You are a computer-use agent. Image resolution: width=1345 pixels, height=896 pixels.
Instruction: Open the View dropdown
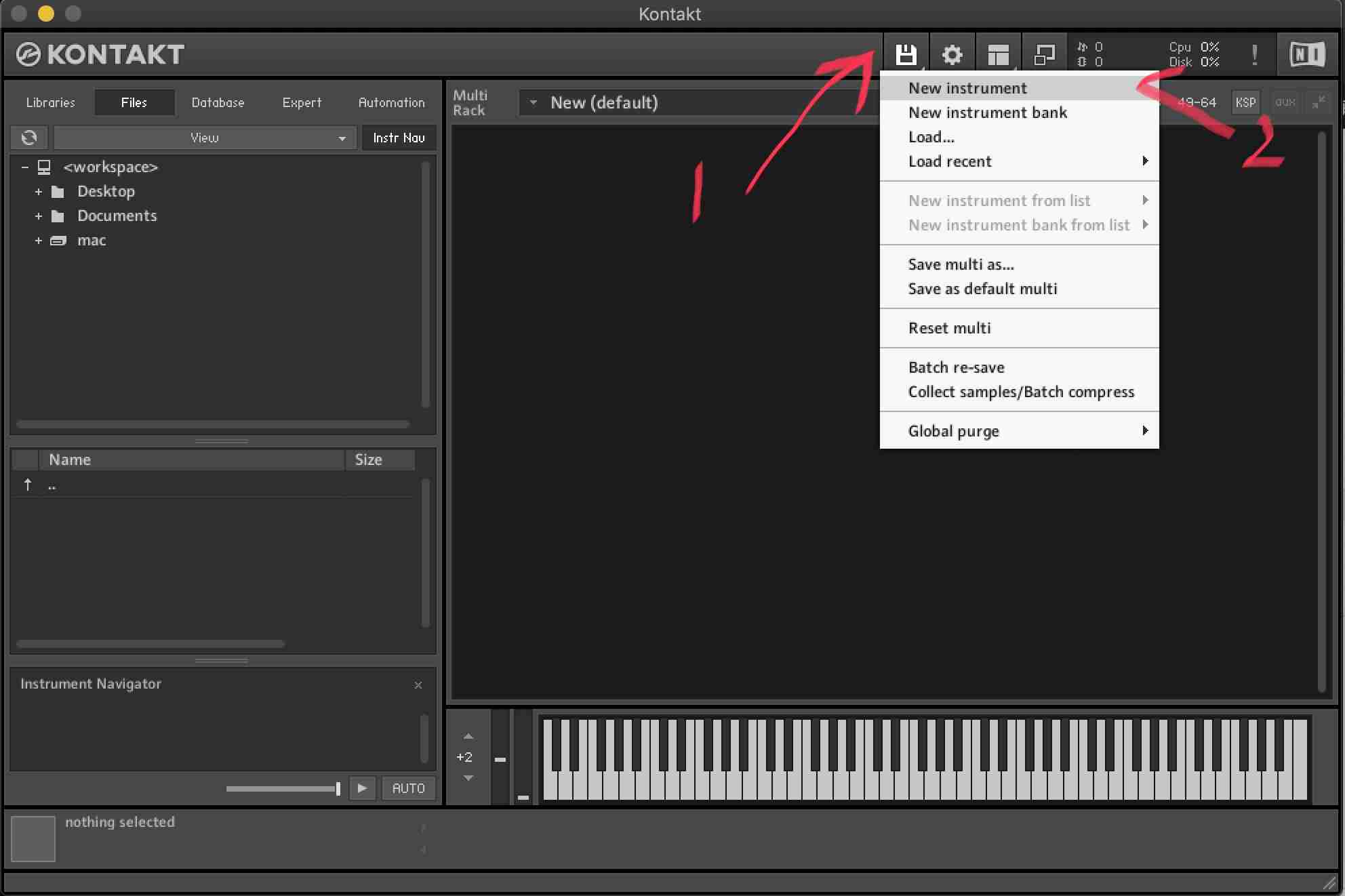205,138
